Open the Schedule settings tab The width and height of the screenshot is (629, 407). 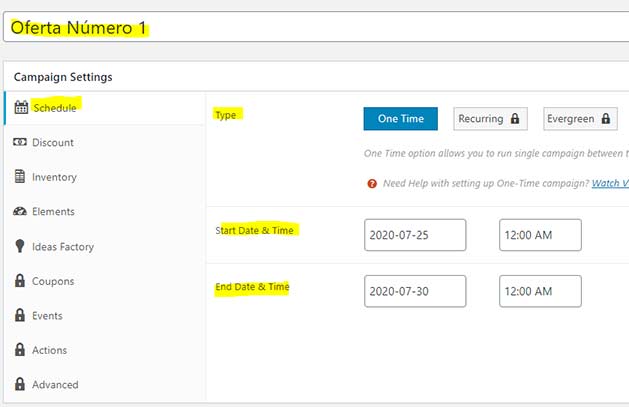(x=104, y=108)
